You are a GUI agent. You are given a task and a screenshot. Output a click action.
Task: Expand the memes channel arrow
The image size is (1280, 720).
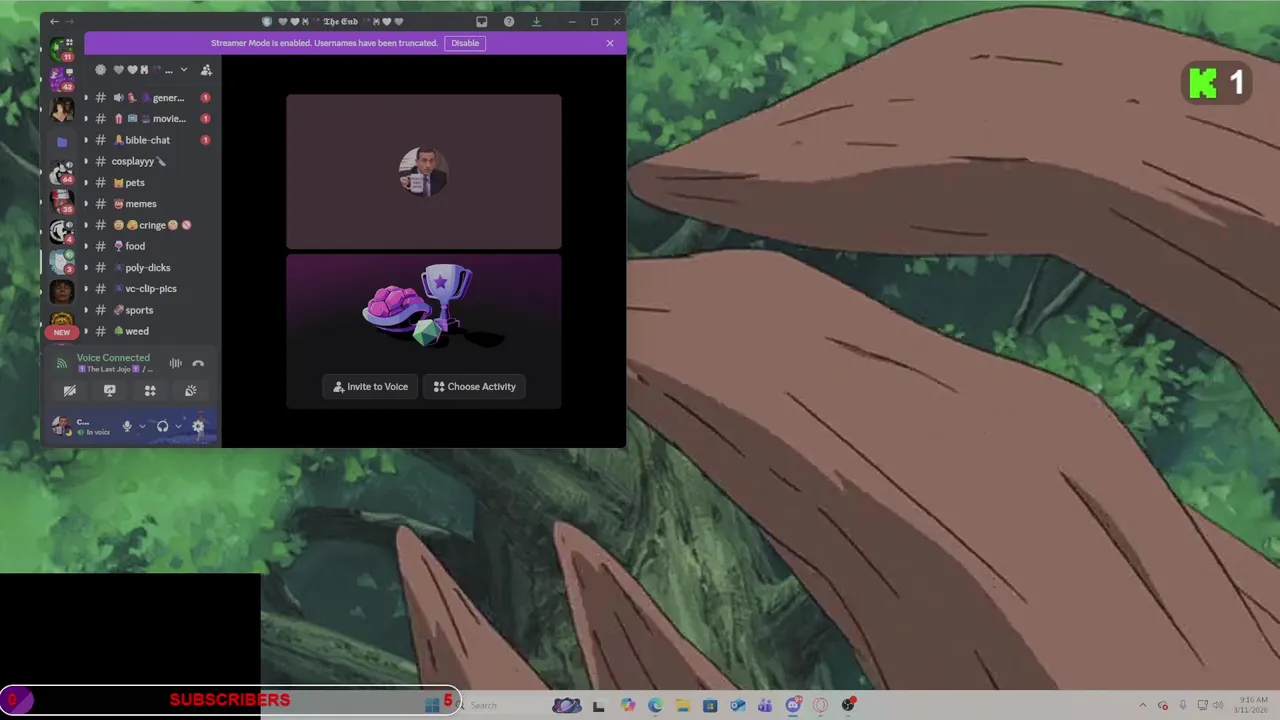86,204
